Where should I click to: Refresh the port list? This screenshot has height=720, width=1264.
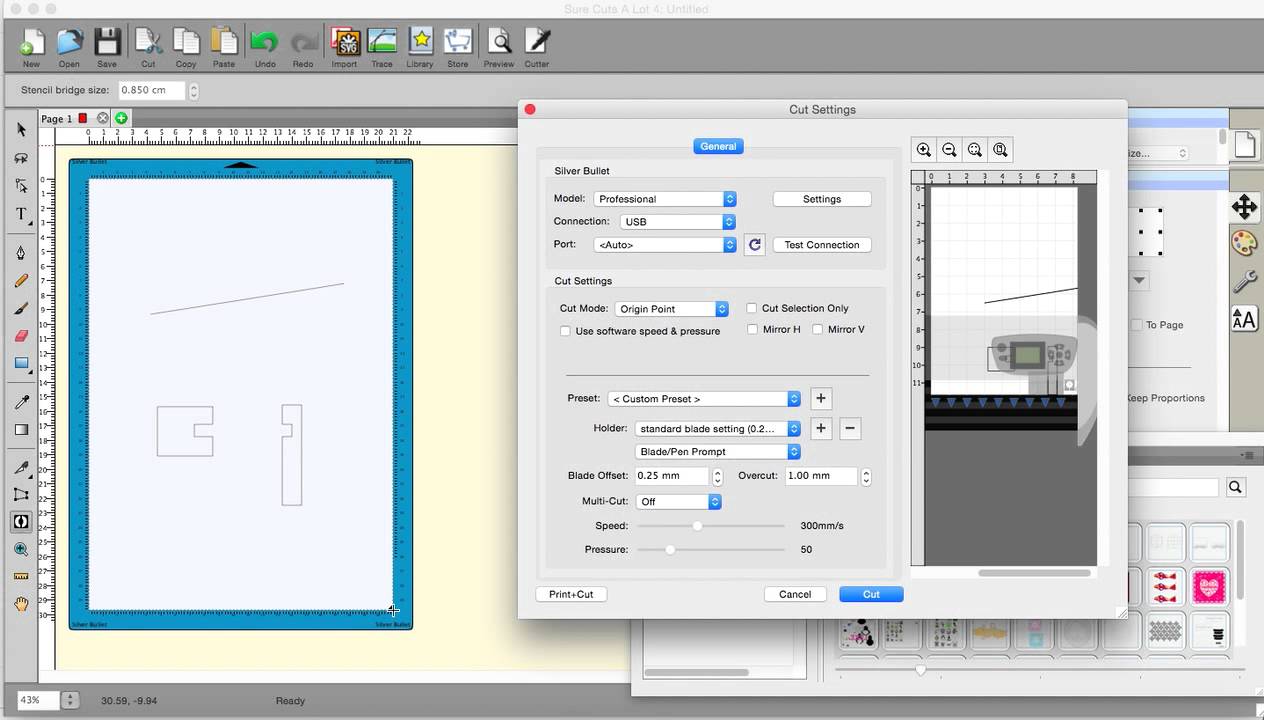tap(754, 244)
